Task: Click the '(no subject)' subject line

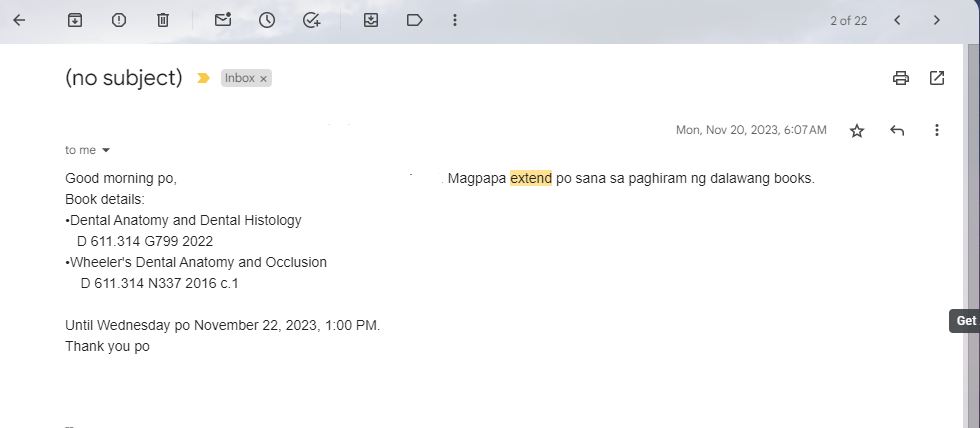Action: click(124, 78)
